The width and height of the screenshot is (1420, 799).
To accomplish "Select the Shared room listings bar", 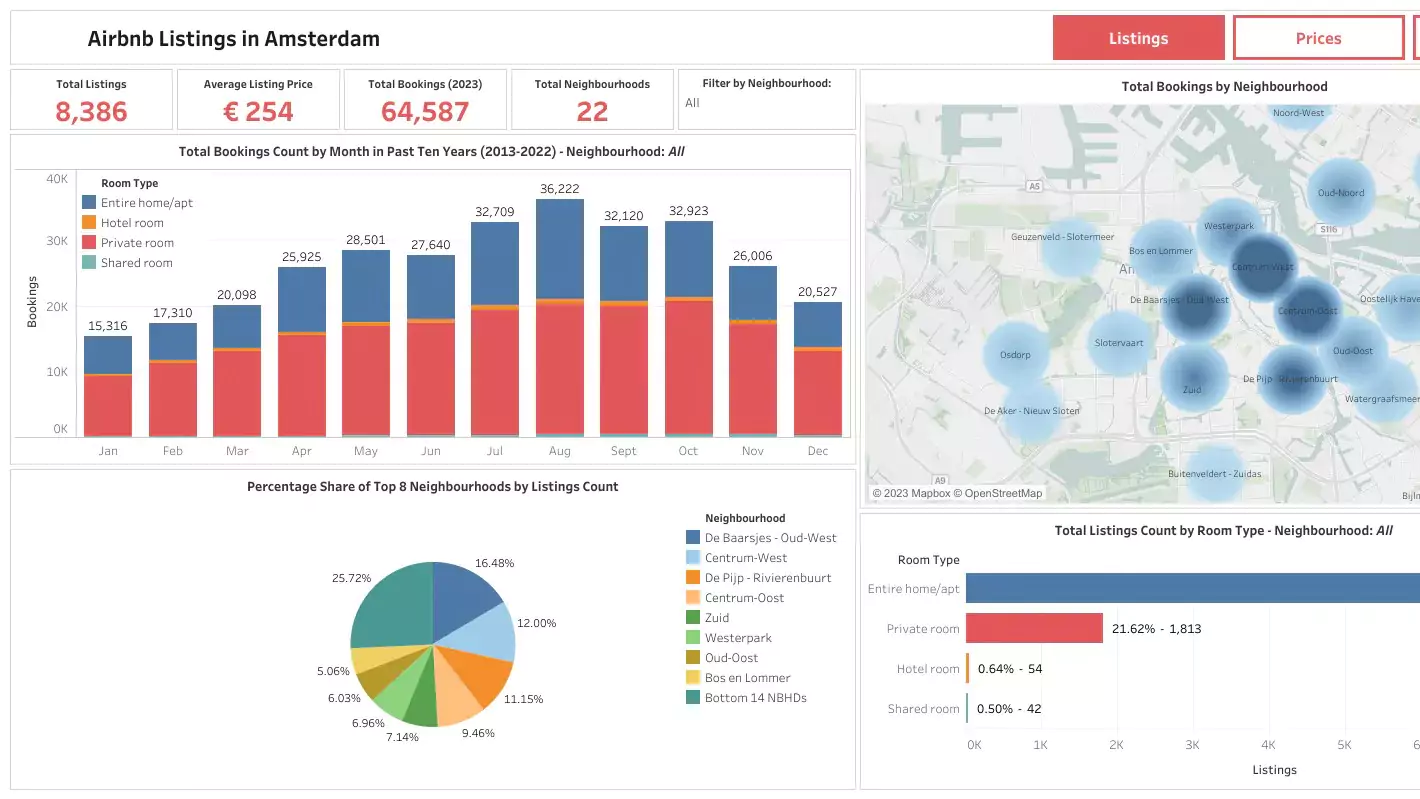I will coord(967,708).
